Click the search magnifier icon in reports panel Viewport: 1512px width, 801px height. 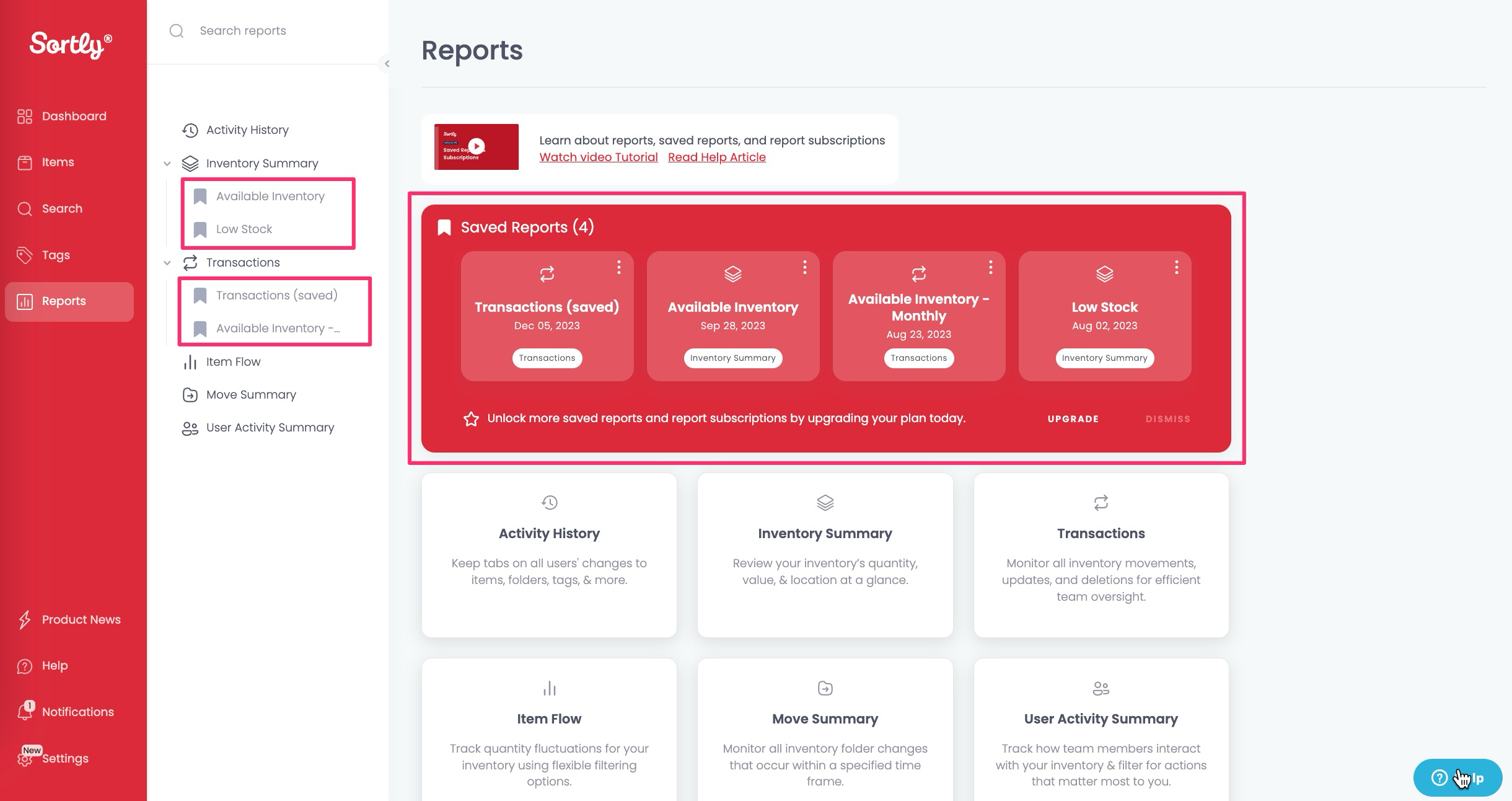click(177, 31)
